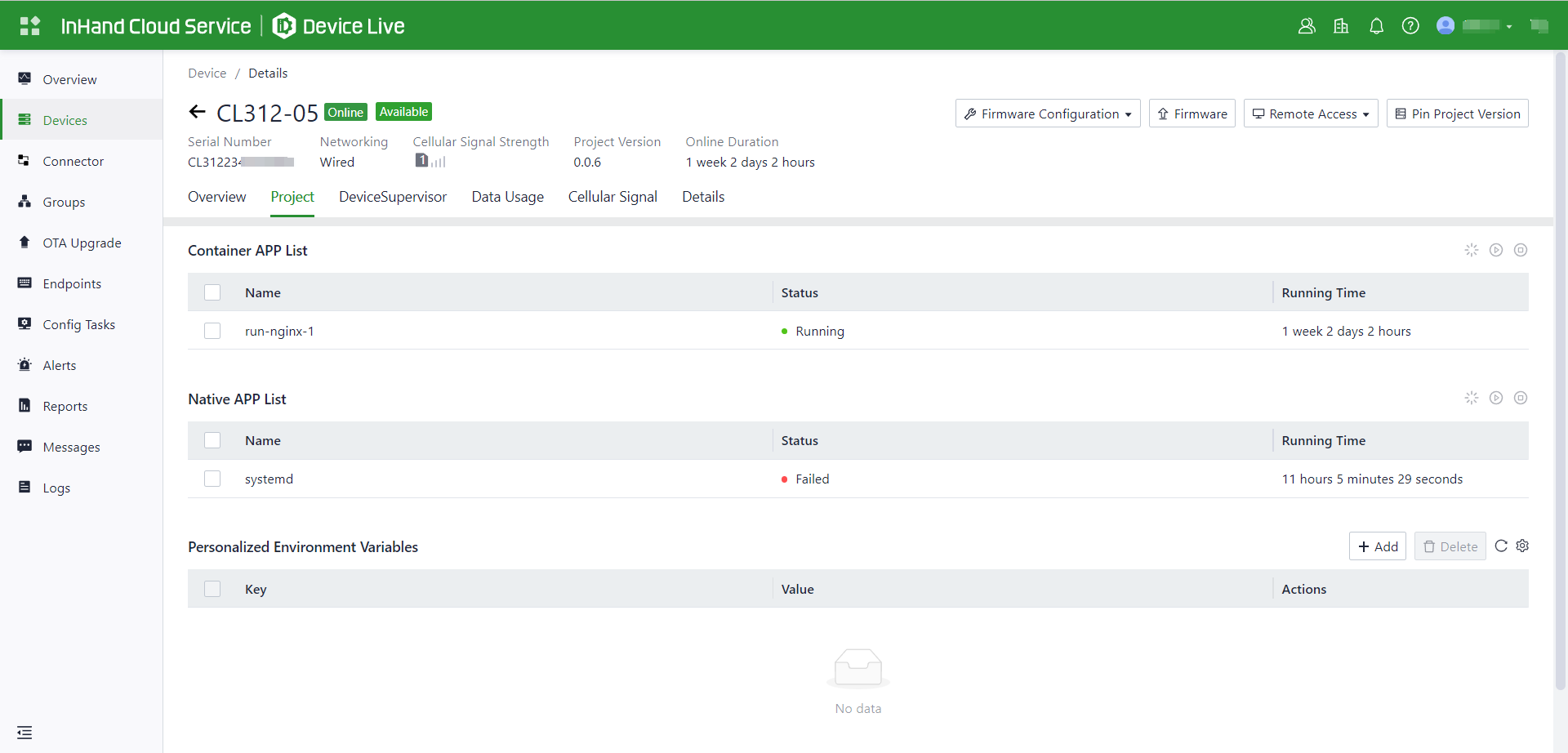Go to OTA Upgrade in sidebar
Image resolution: width=1568 pixels, height=753 pixels.
tap(82, 243)
